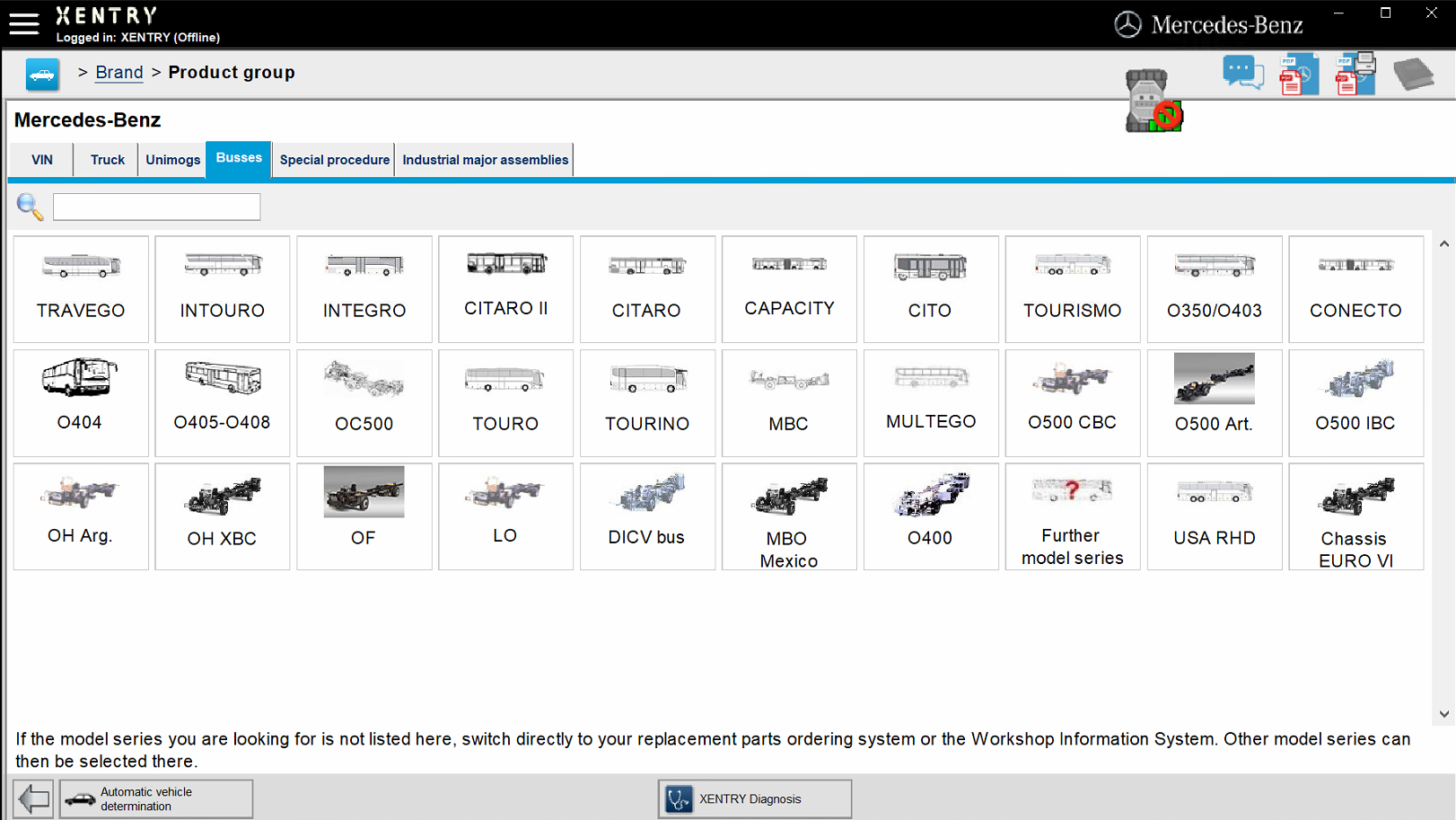Open the support documents icon

[x=1415, y=74]
